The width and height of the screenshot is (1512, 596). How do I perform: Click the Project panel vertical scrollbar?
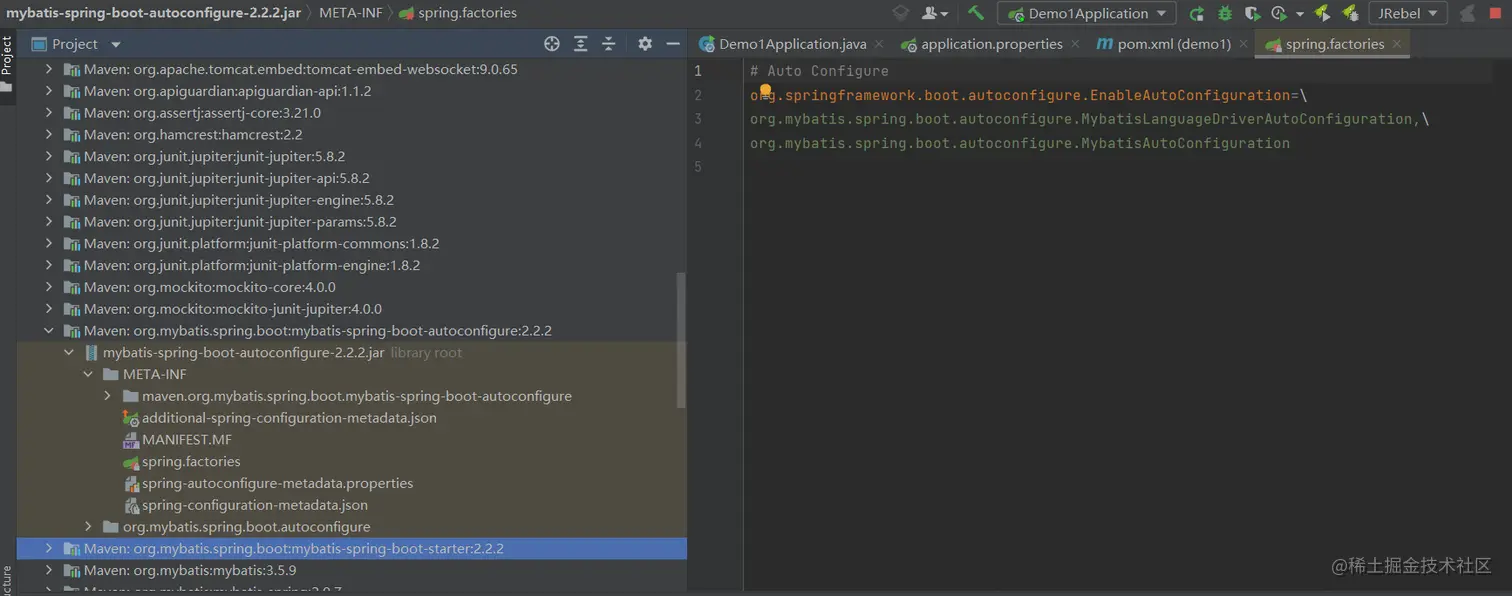[x=682, y=340]
